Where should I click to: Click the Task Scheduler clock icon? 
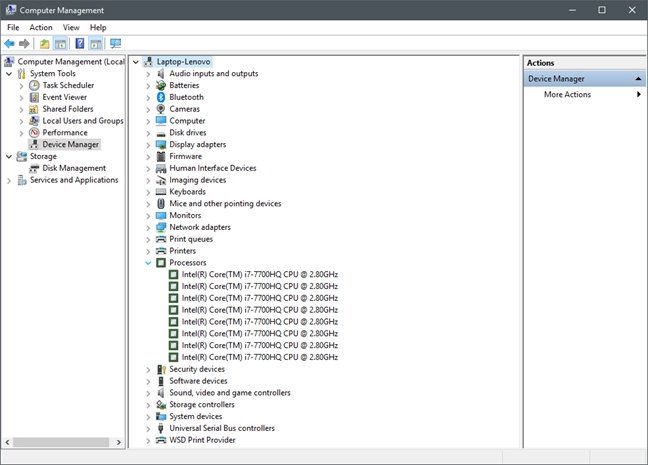34,86
